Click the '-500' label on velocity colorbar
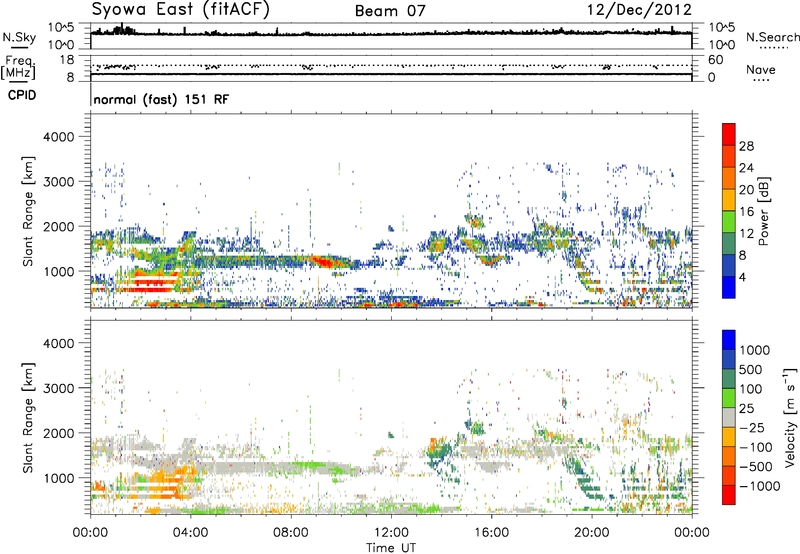This screenshot has width=800, height=554. point(756,466)
